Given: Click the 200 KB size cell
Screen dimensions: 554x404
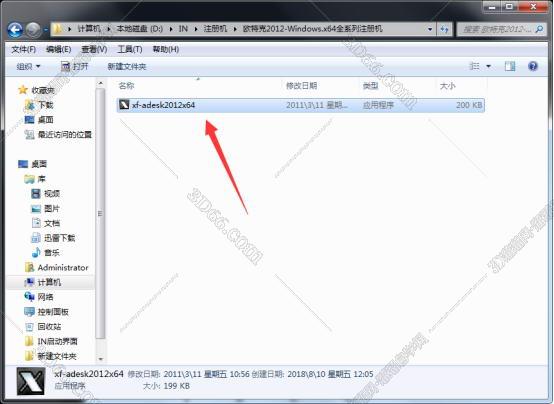Looking at the screenshot, I should coord(469,105).
